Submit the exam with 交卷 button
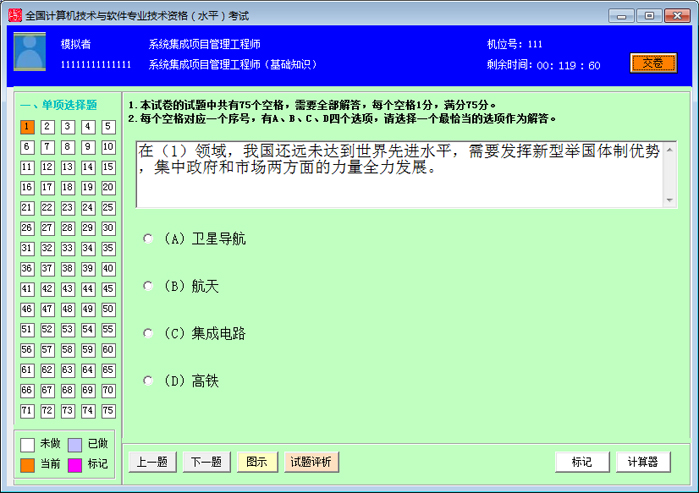Image resolution: width=699 pixels, height=493 pixels. pos(652,63)
